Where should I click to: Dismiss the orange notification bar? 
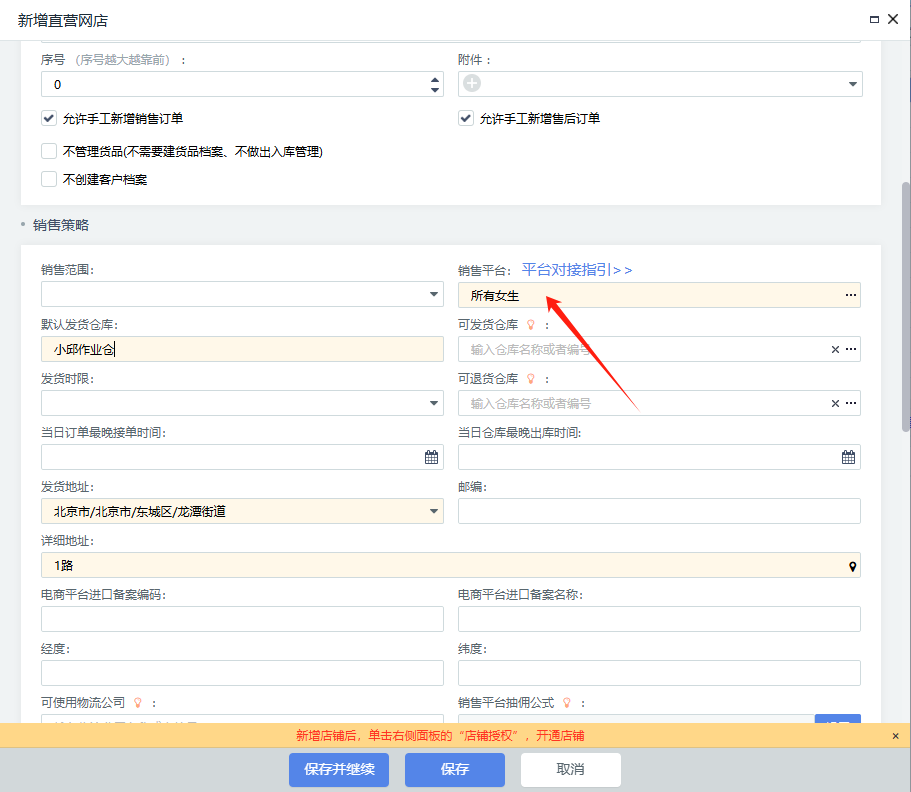coord(895,736)
